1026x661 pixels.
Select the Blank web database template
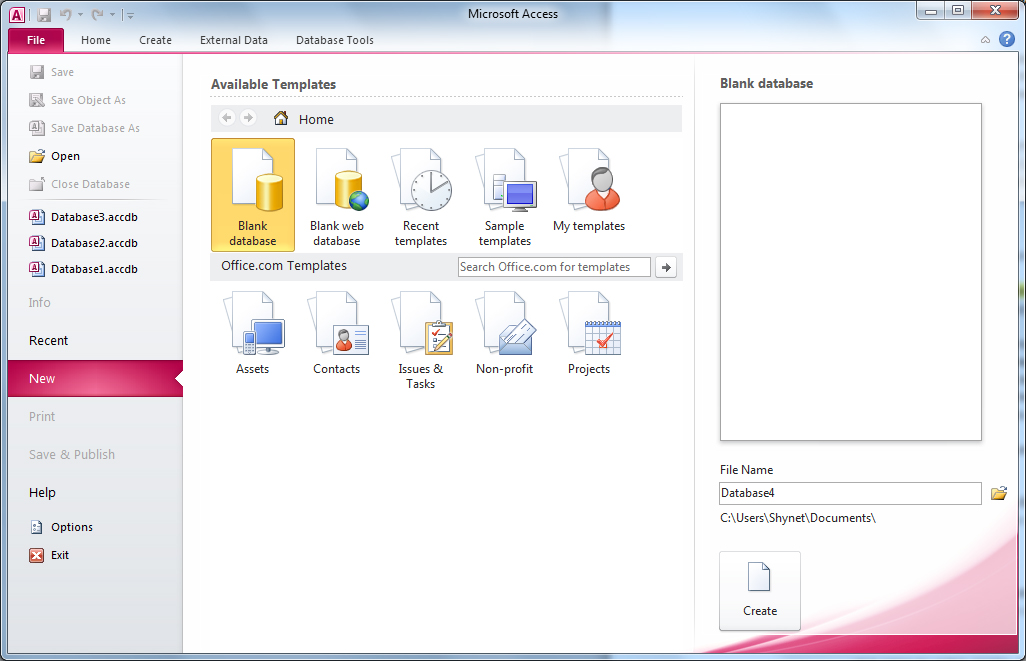pos(336,196)
